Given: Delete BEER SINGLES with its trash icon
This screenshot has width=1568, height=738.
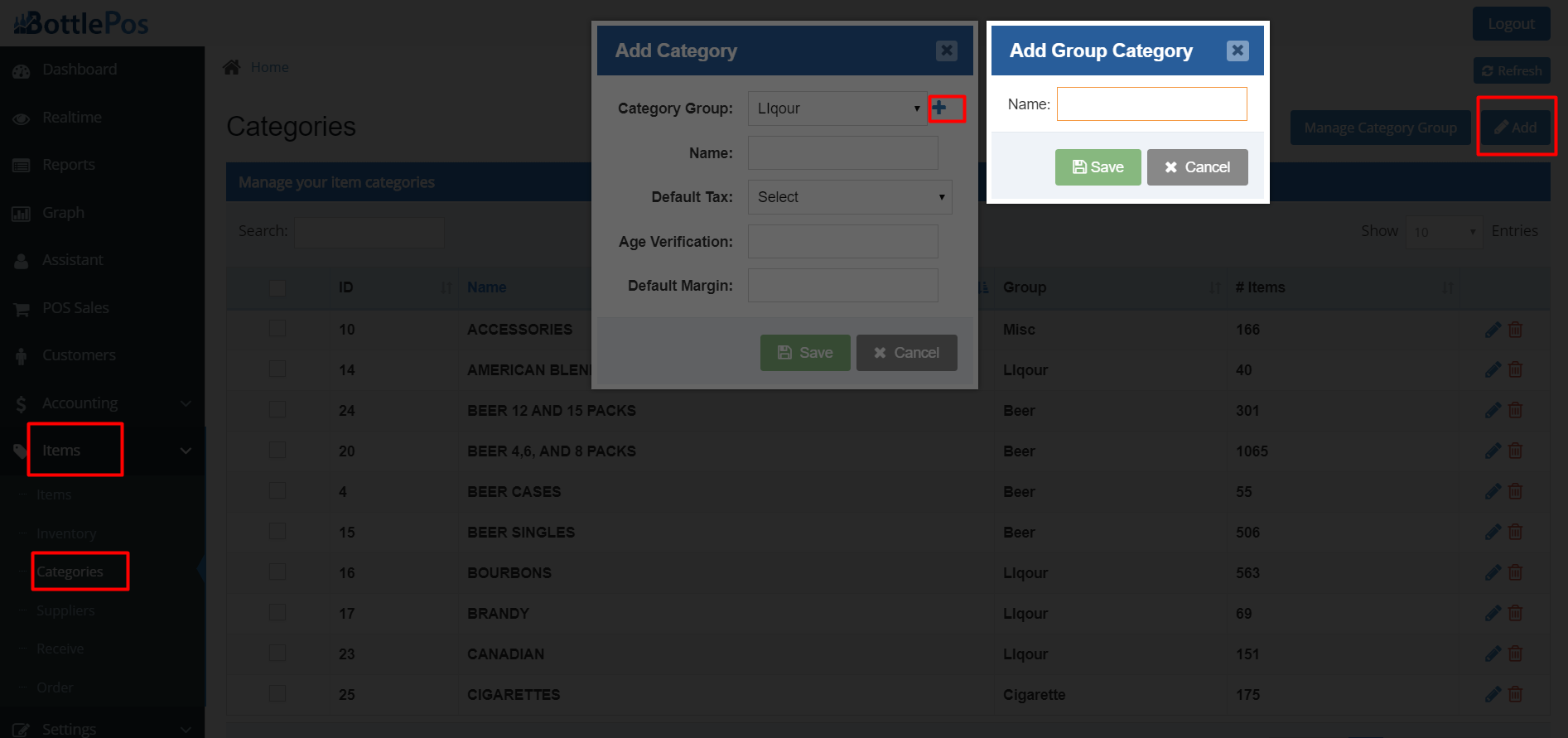Looking at the screenshot, I should tap(1515, 532).
